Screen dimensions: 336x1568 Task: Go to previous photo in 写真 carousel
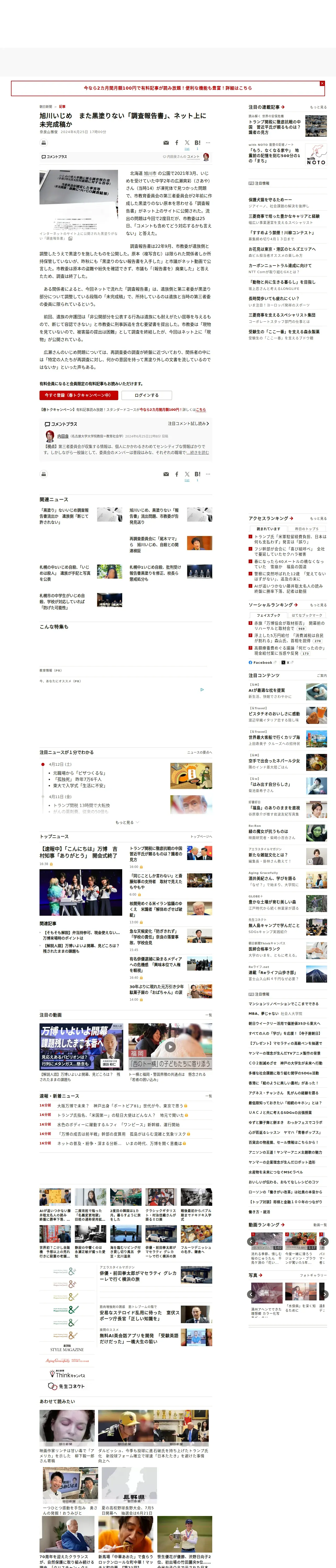[251, 1294]
